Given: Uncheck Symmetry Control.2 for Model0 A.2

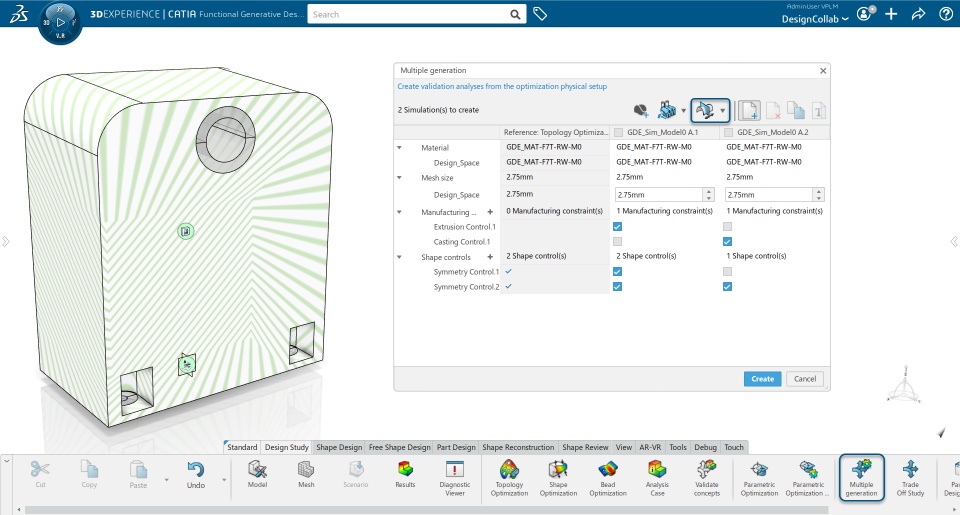Looking at the screenshot, I should coord(727,287).
